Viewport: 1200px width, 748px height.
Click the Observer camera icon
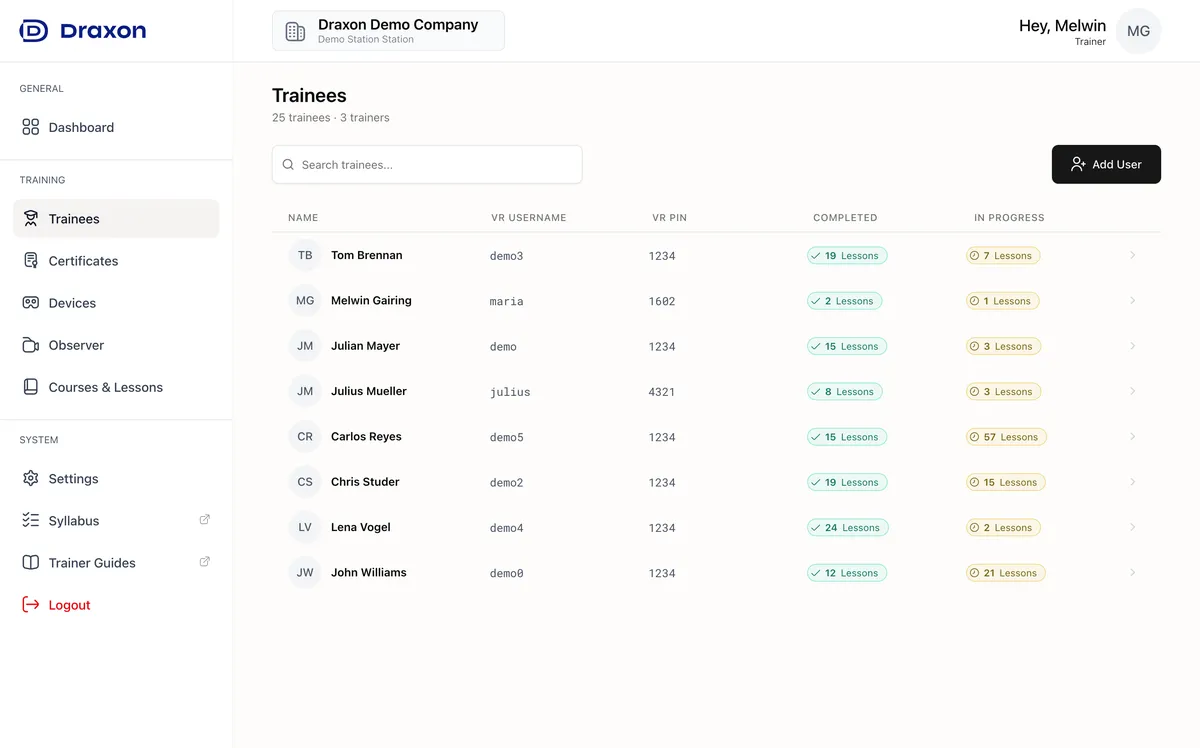tap(31, 345)
